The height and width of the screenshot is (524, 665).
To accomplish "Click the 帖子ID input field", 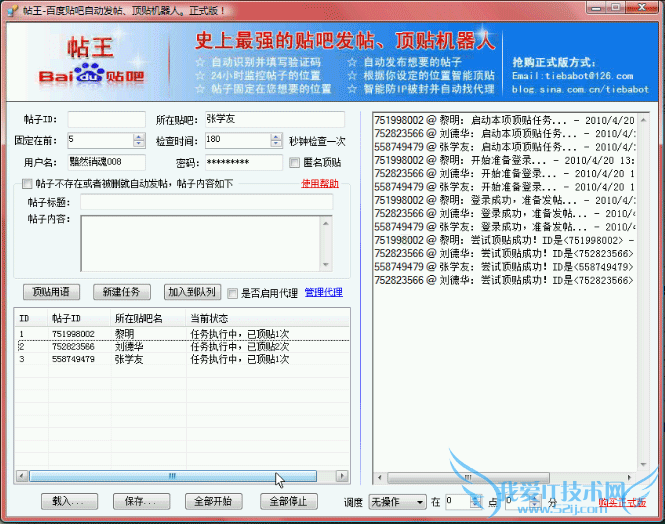I will (x=106, y=119).
